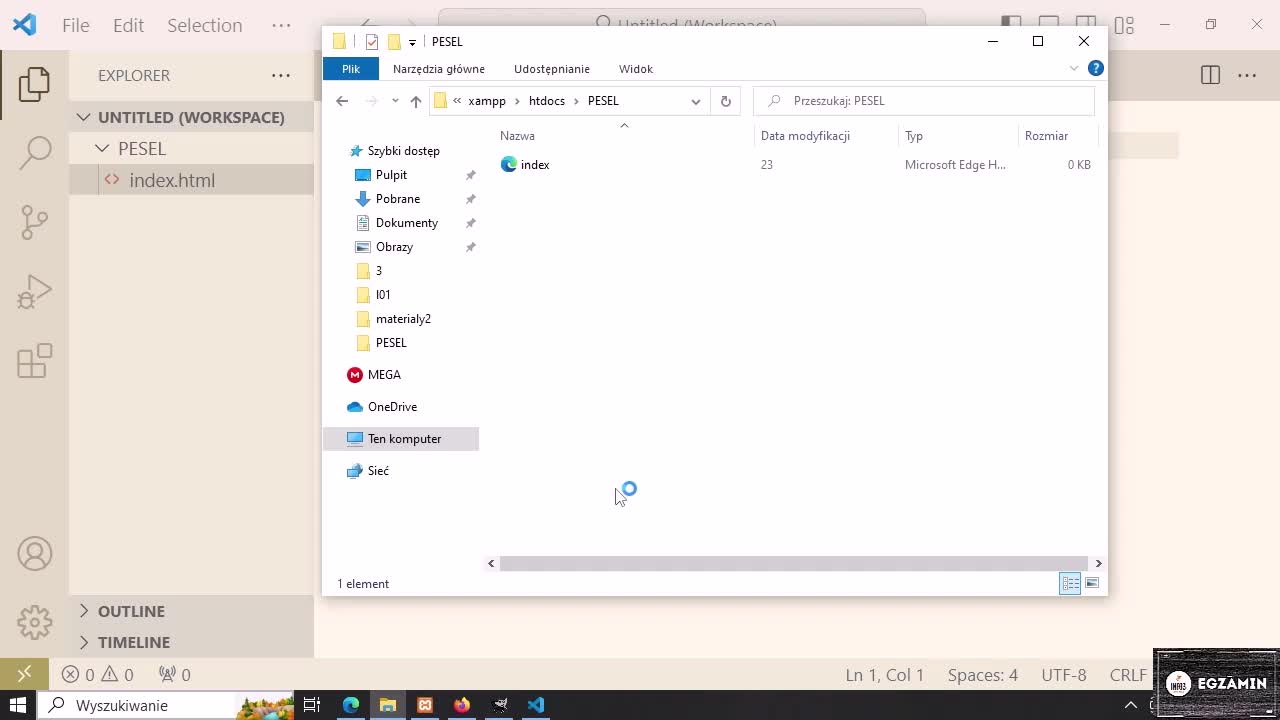Screen dimensions: 1280x720
Task: Expand the File Explorer ribbon
Action: [1074, 68]
